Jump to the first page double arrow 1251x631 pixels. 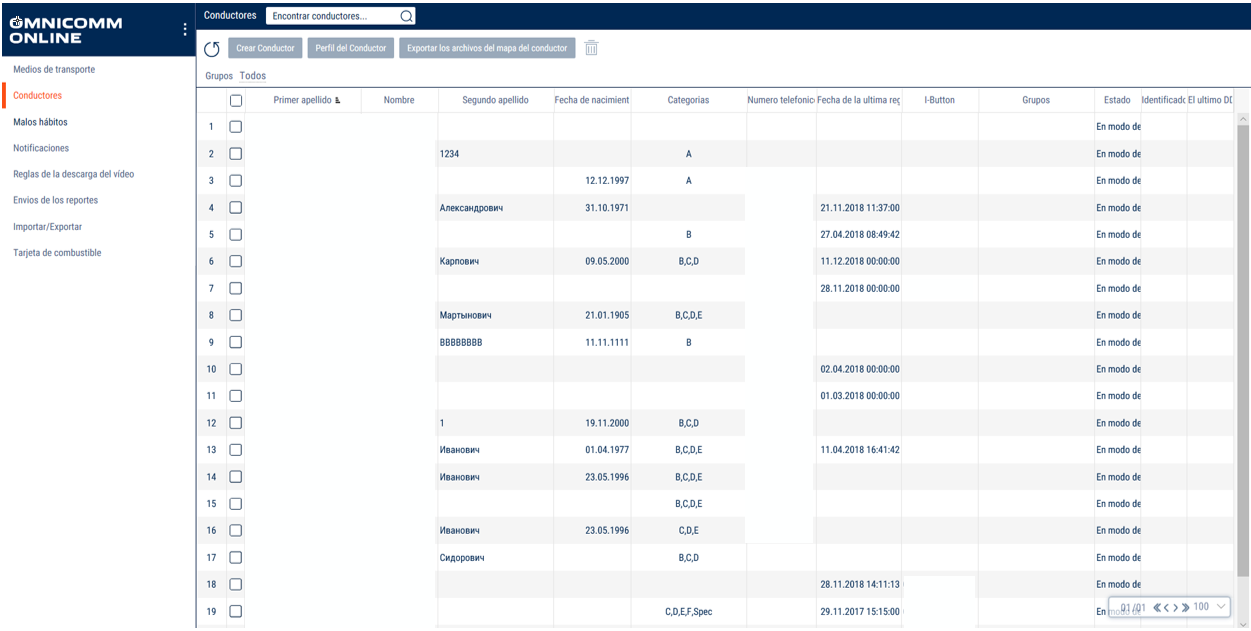[1156, 607]
